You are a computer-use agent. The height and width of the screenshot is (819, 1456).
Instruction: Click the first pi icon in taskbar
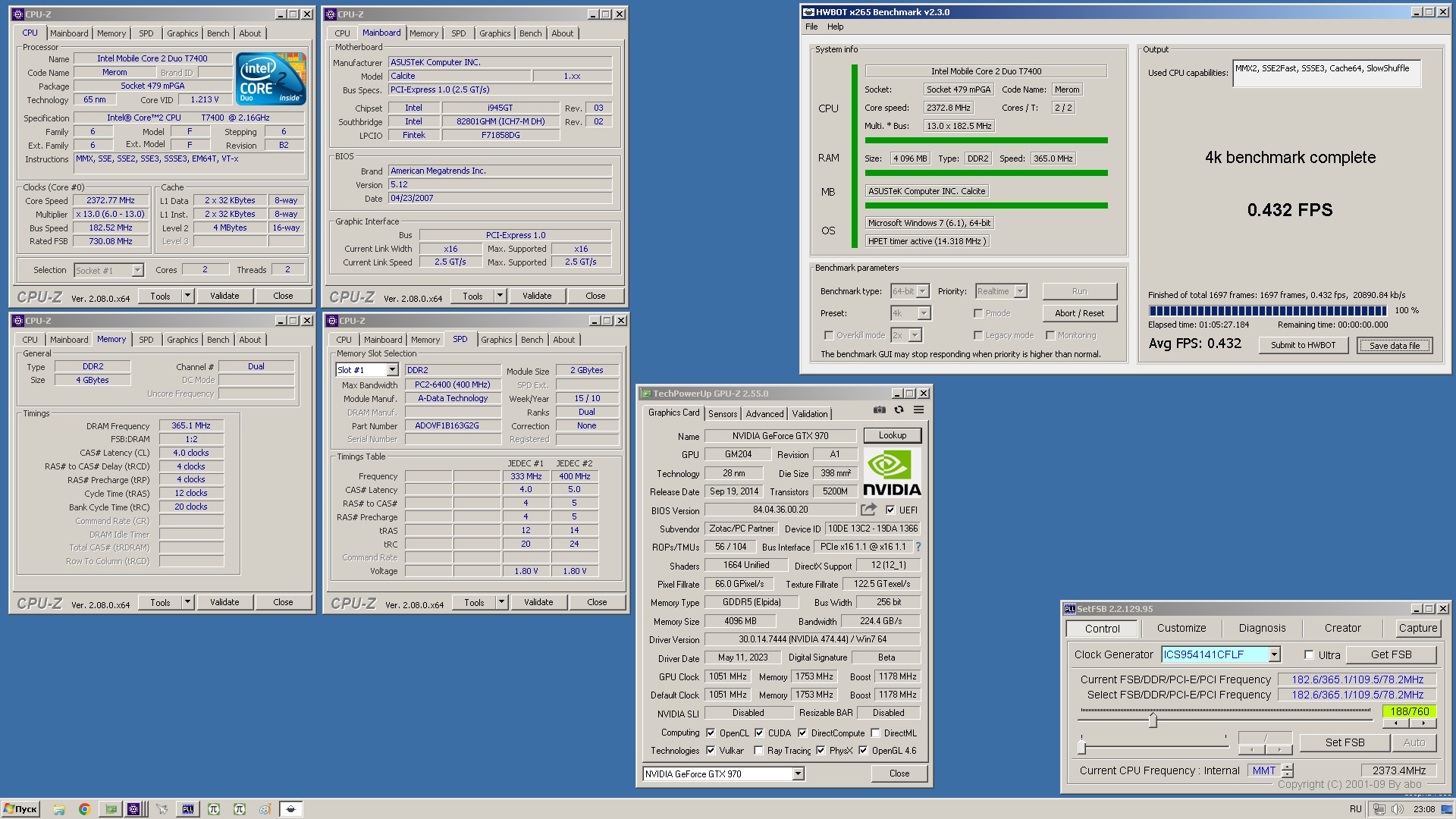pyautogui.click(x=214, y=809)
